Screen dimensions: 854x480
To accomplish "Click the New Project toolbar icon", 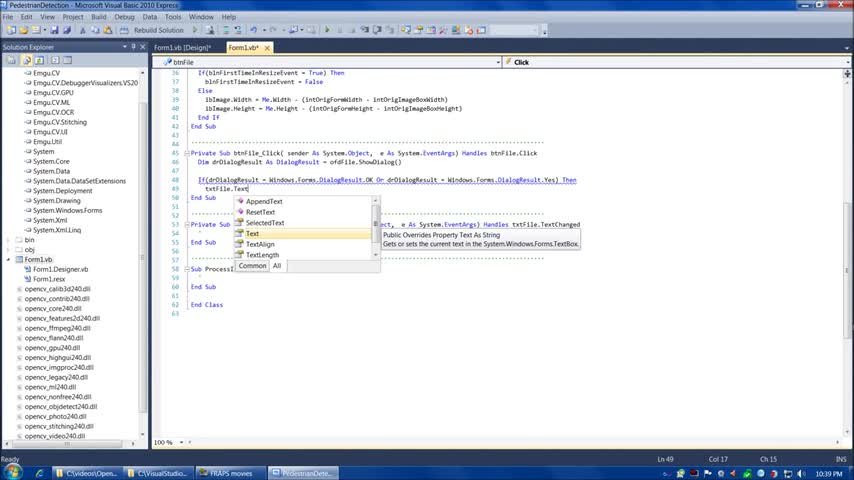I will pyautogui.click(x=11, y=31).
